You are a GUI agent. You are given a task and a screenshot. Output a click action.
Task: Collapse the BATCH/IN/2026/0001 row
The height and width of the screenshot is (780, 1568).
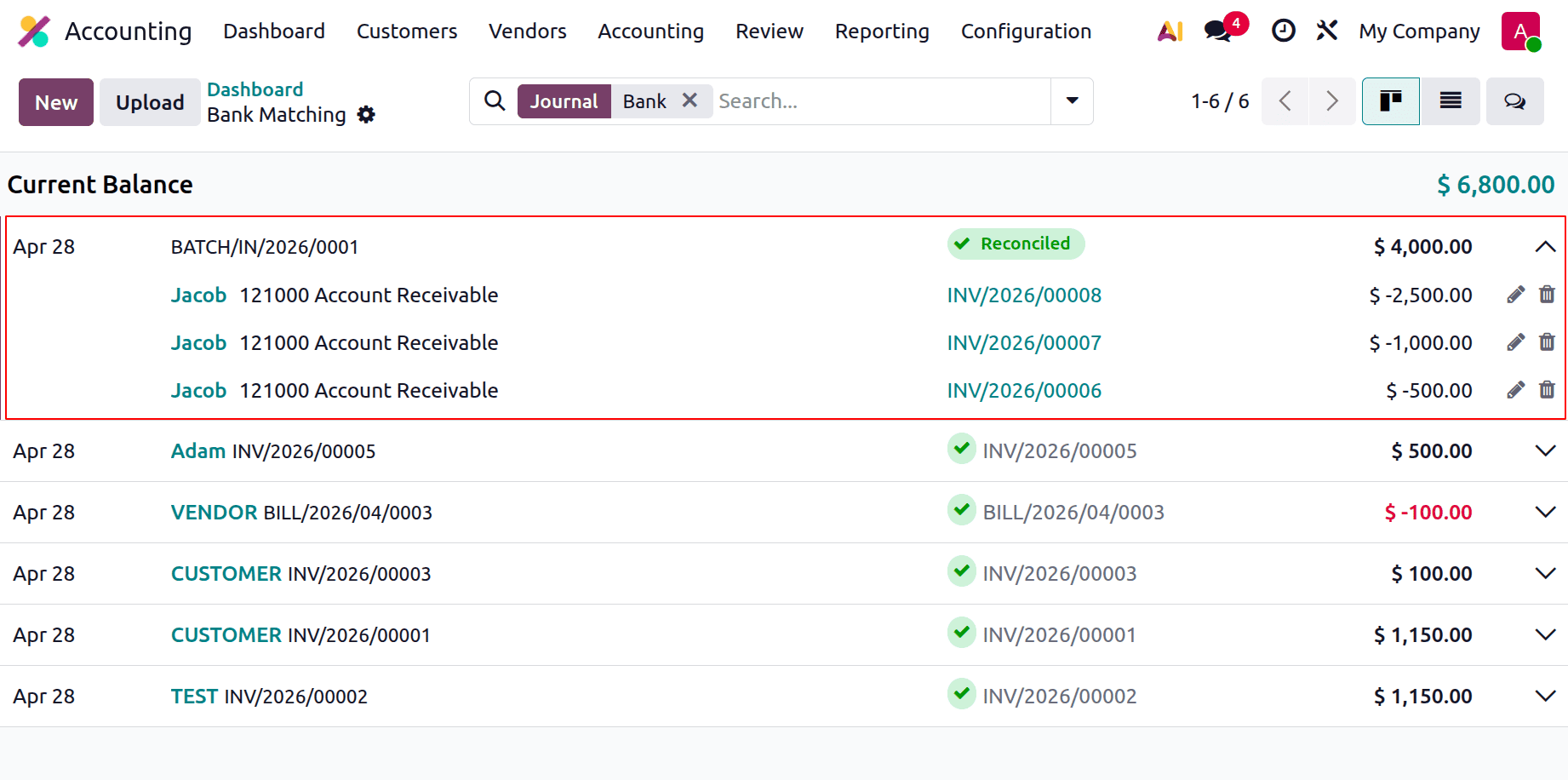1545,247
